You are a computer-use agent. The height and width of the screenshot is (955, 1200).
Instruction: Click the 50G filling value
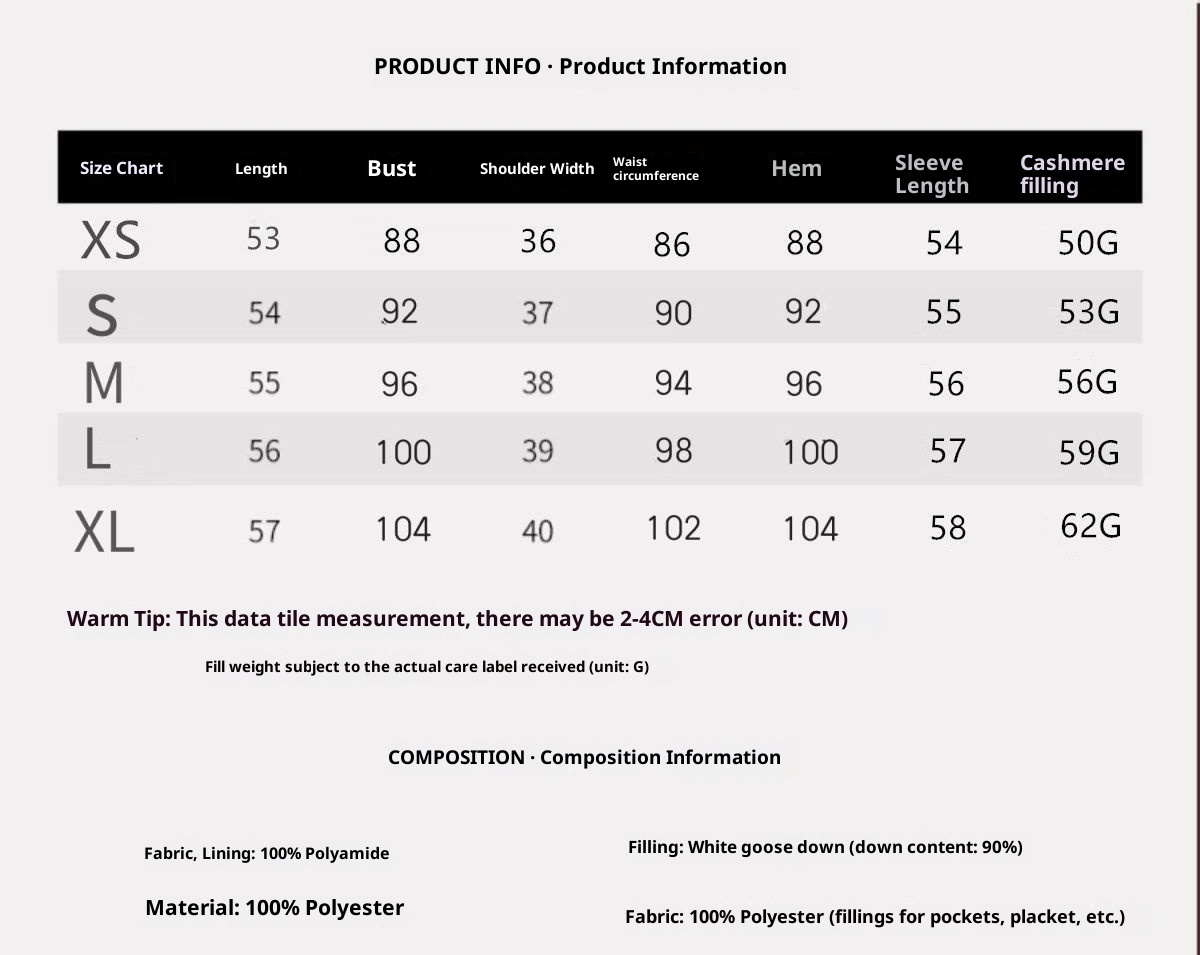1088,243
